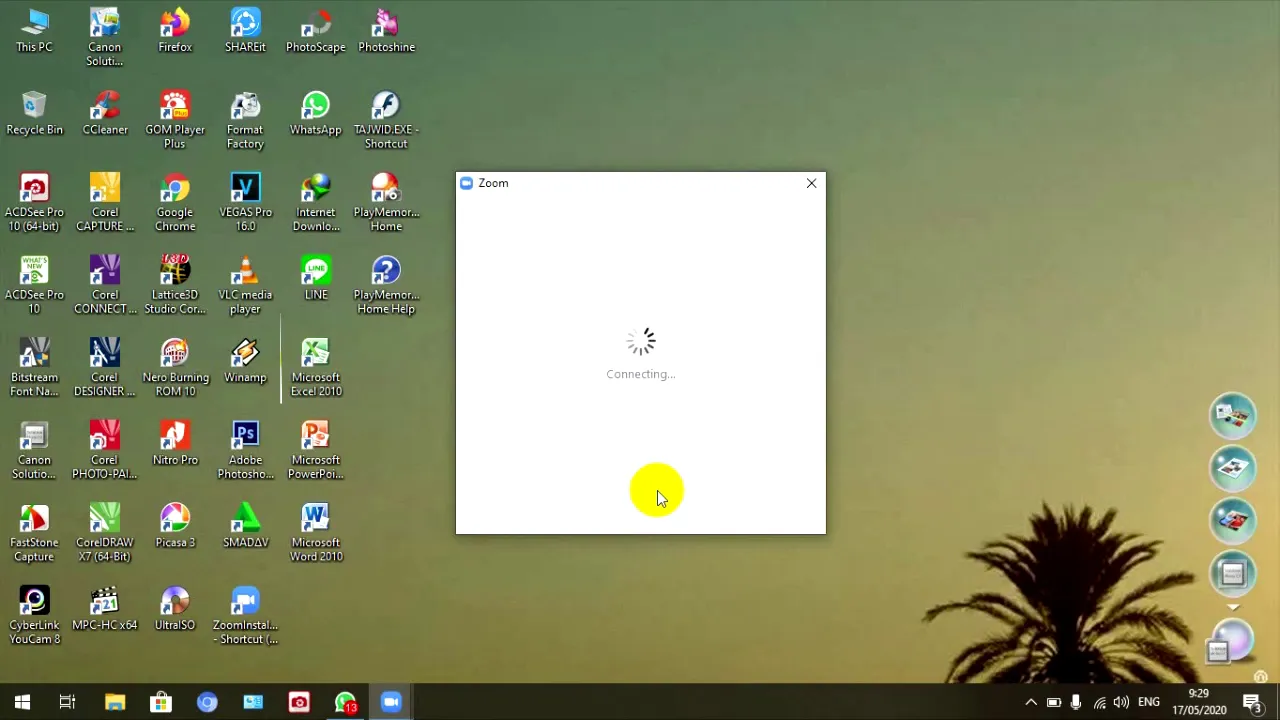
Task: Open the red camera app on taskbar
Action: tap(299, 702)
